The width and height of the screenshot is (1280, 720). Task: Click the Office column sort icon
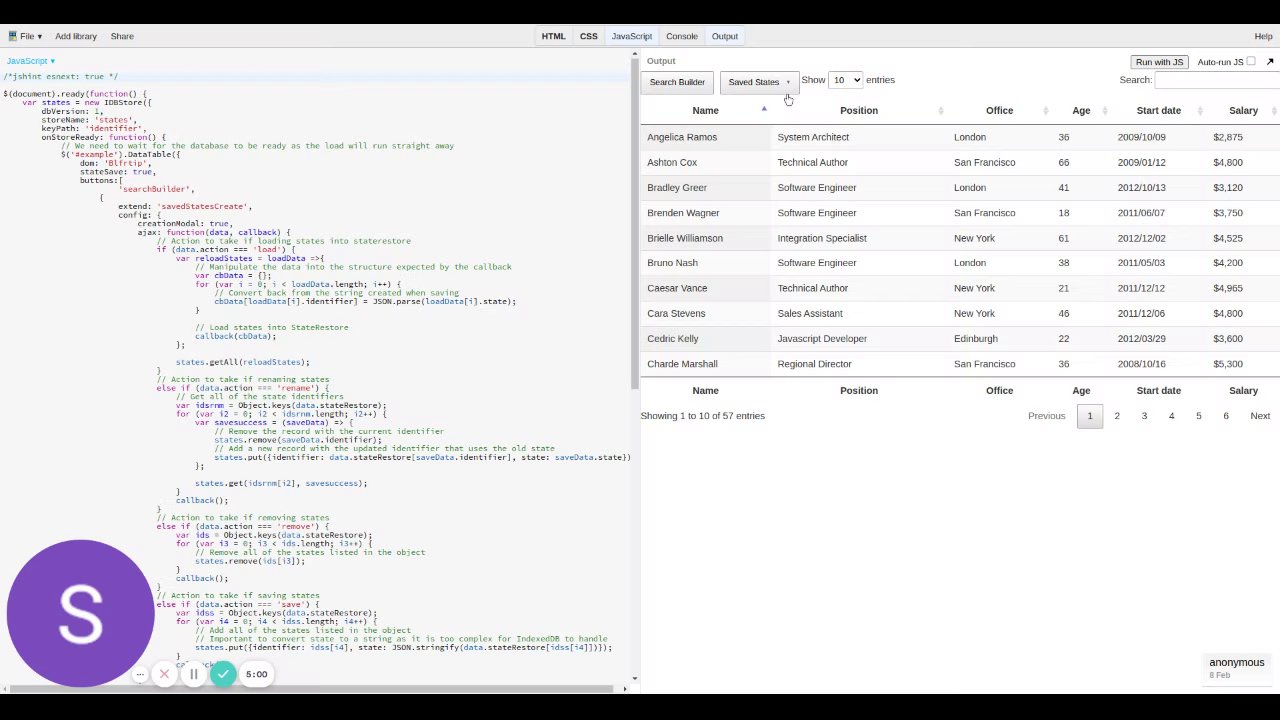(x=1045, y=111)
